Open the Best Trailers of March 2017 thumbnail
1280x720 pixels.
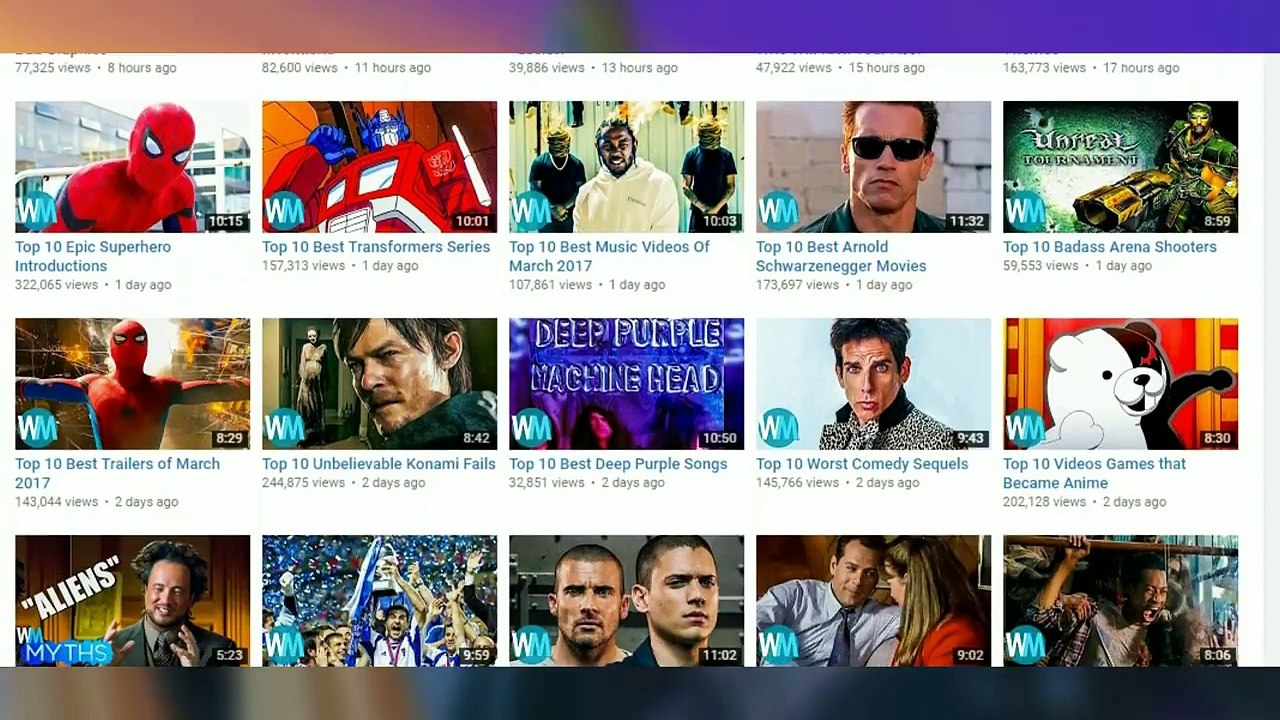point(132,384)
